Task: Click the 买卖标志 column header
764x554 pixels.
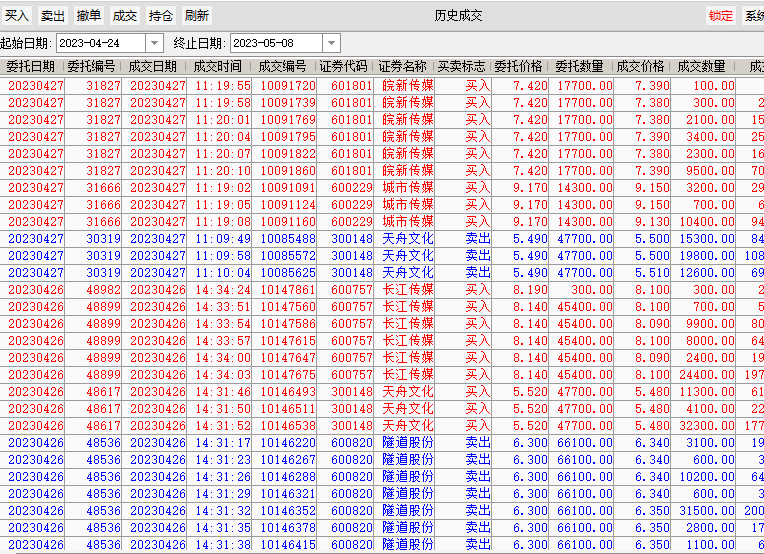Action: click(x=461, y=66)
